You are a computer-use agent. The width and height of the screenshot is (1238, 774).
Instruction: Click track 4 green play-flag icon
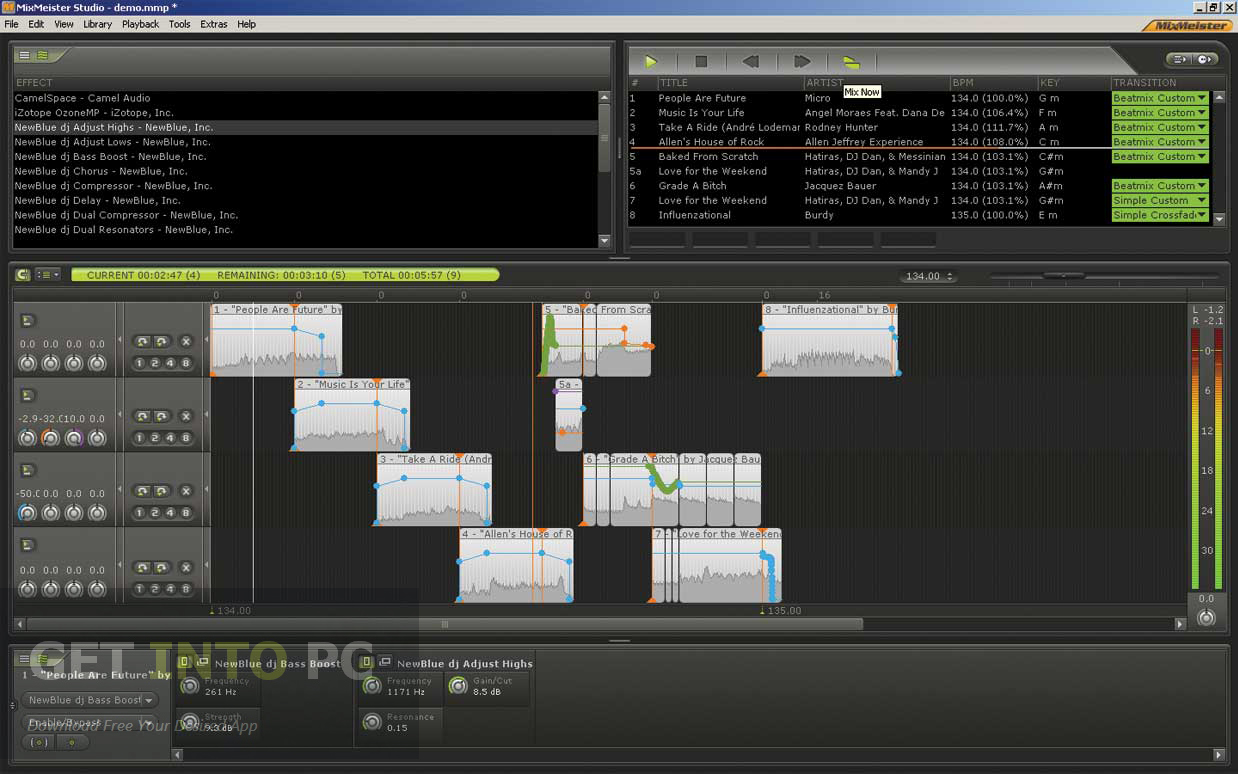pyautogui.click(x=28, y=545)
